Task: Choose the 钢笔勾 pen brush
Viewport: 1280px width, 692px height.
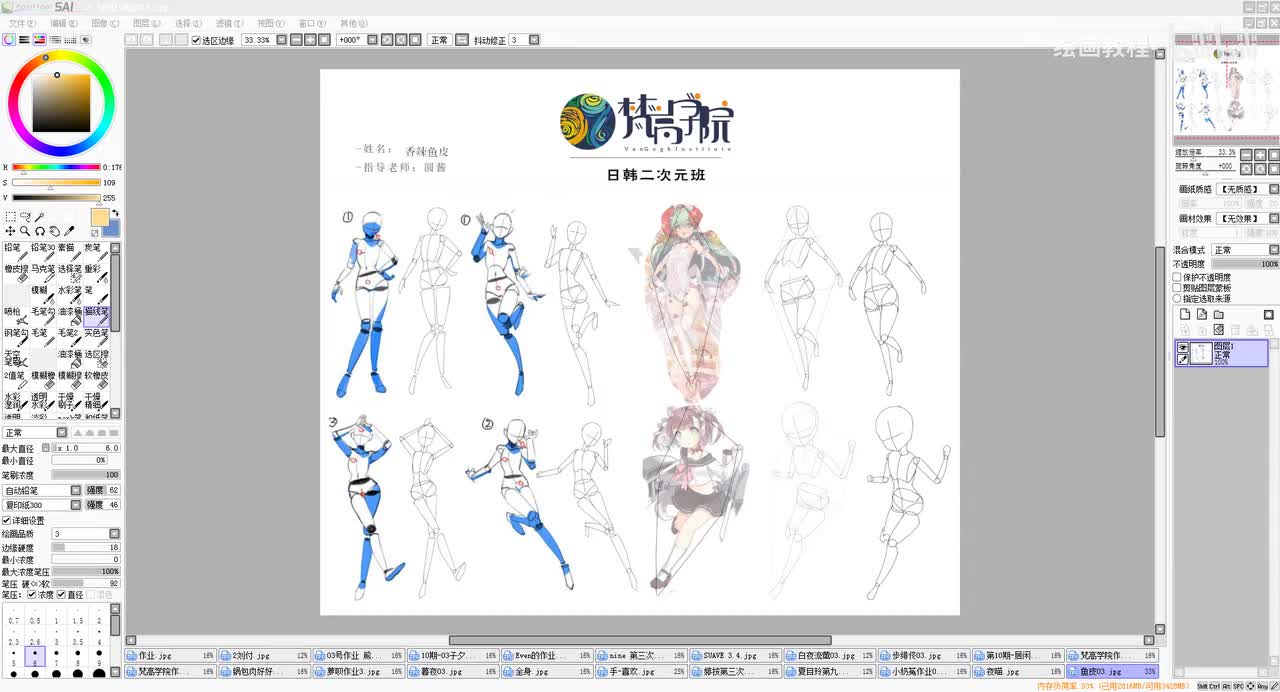Action: [15, 338]
